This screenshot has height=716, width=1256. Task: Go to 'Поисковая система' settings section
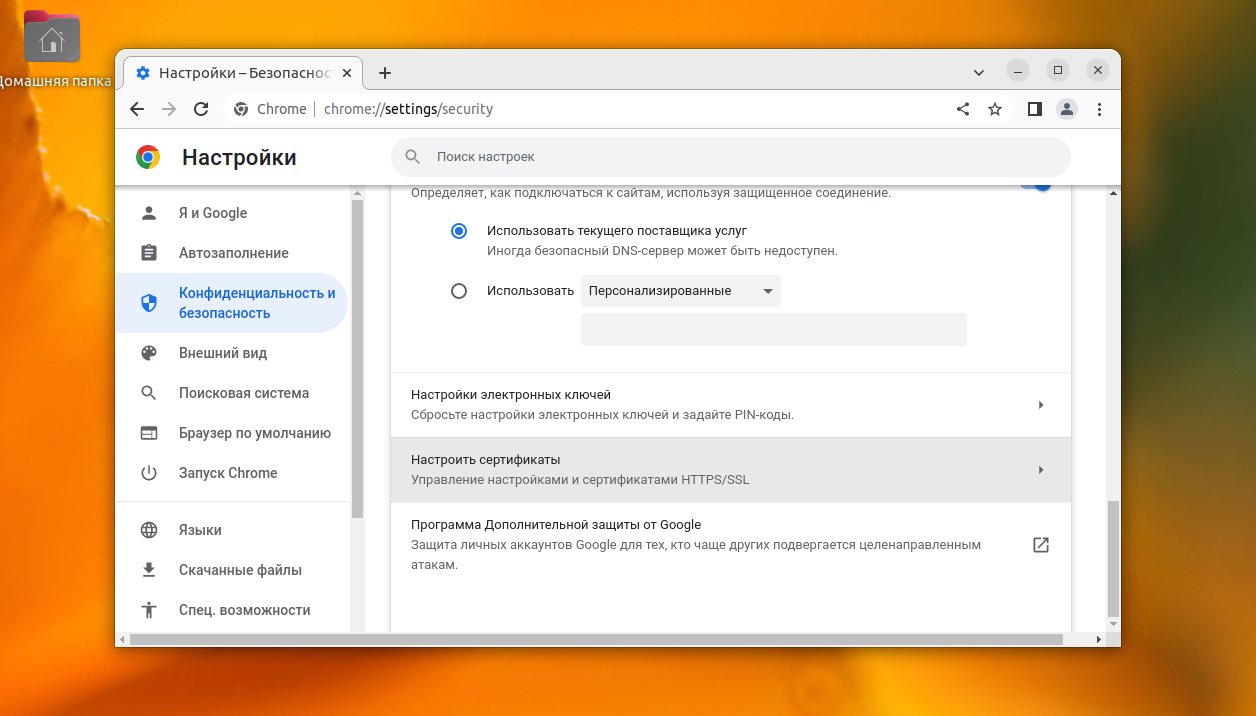coord(243,393)
